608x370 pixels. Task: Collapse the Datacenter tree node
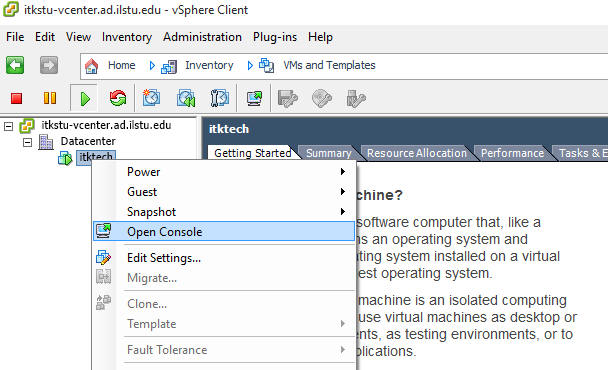click(27, 142)
